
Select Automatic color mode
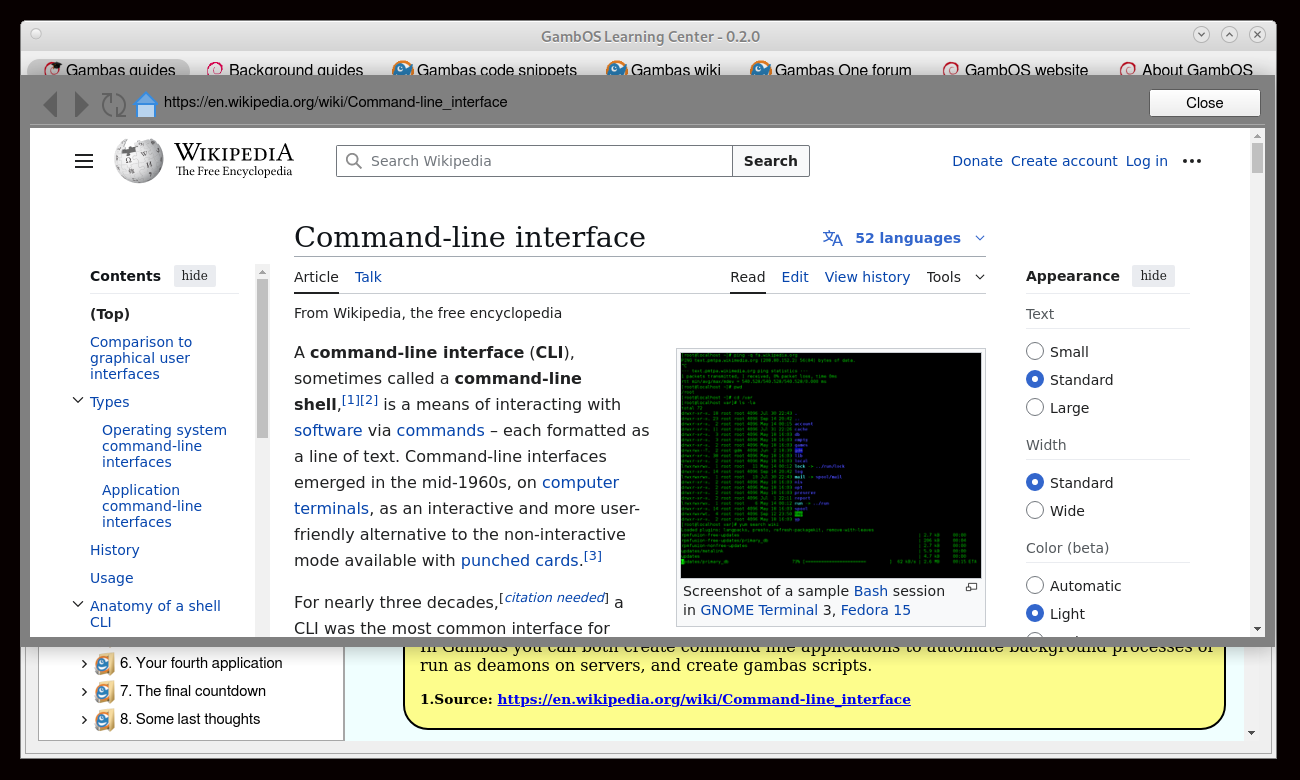pyautogui.click(x=1035, y=586)
